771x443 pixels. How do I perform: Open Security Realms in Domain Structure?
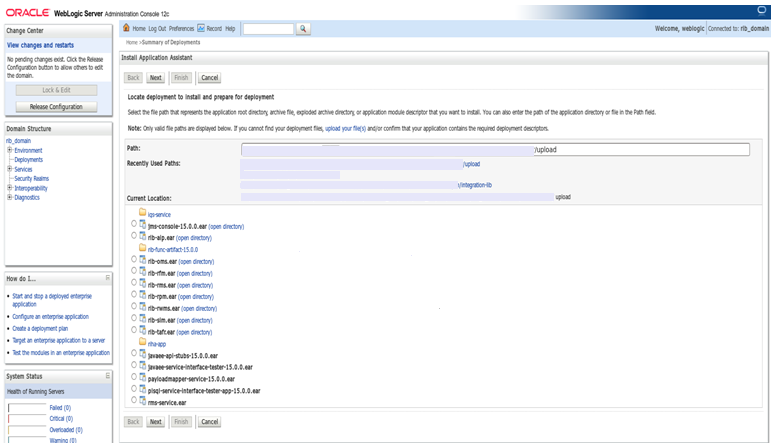pos(31,178)
